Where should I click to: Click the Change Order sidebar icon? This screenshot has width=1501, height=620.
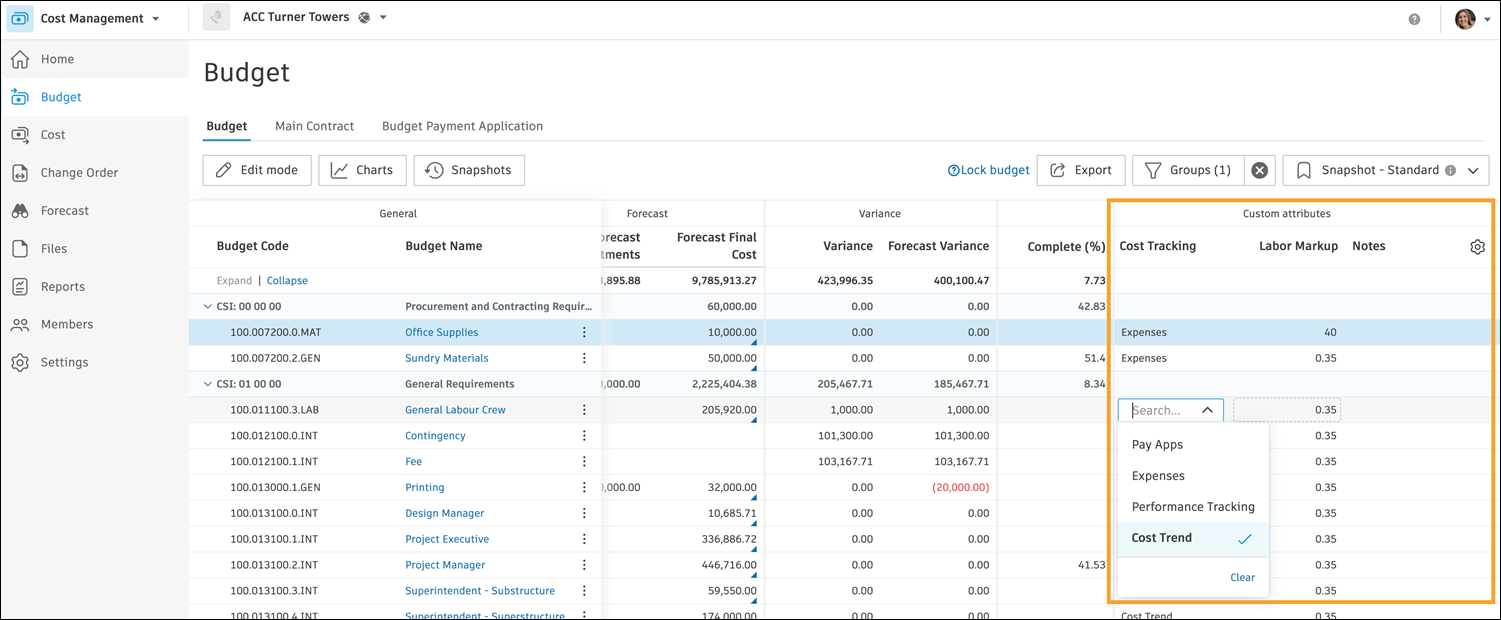20,173
